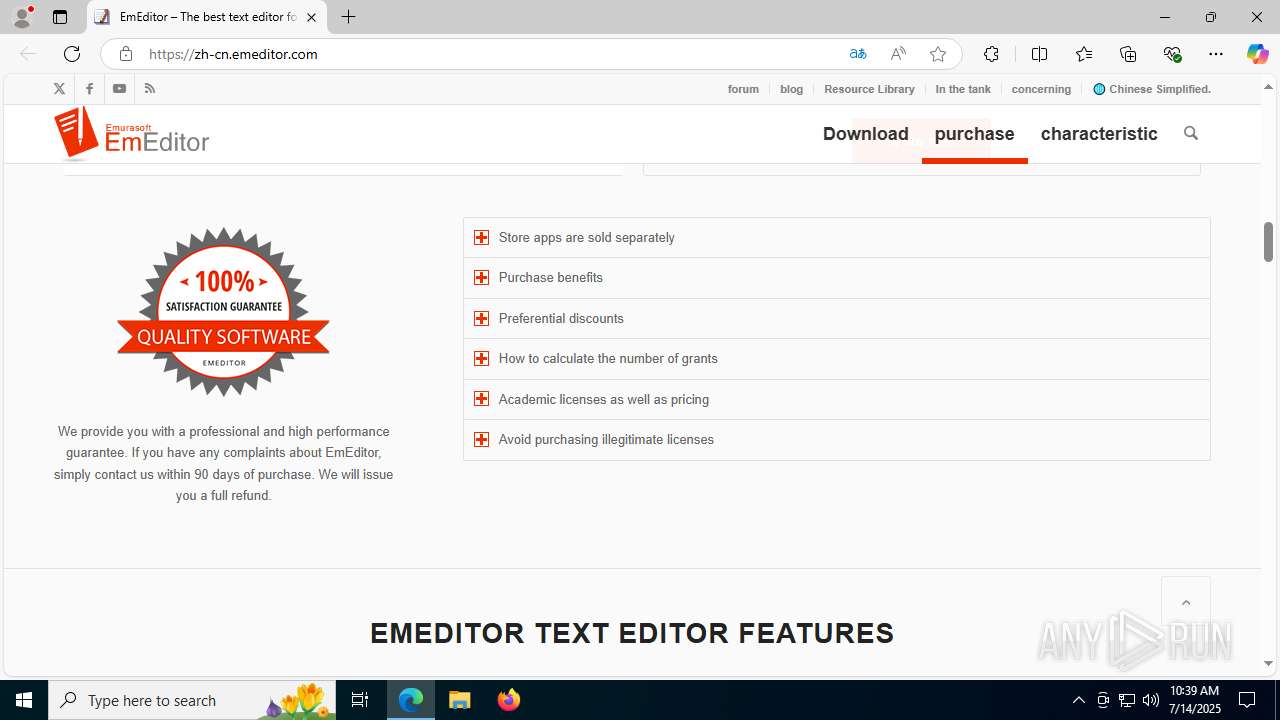Image resolution: width=1280 pixels, height=720 pixels.
Task: Open the browser profile icon
Action: pos(22,17)
